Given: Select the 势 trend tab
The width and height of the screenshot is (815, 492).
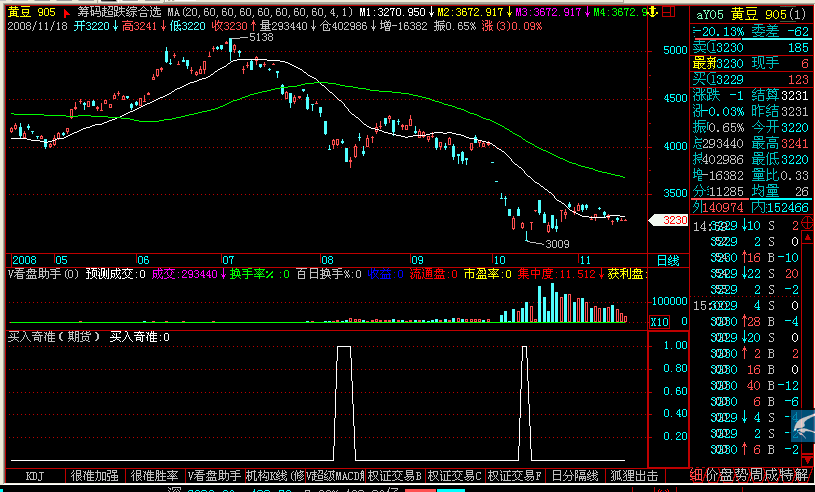Looking at the screenshot, I should click(x=742, y=475).
